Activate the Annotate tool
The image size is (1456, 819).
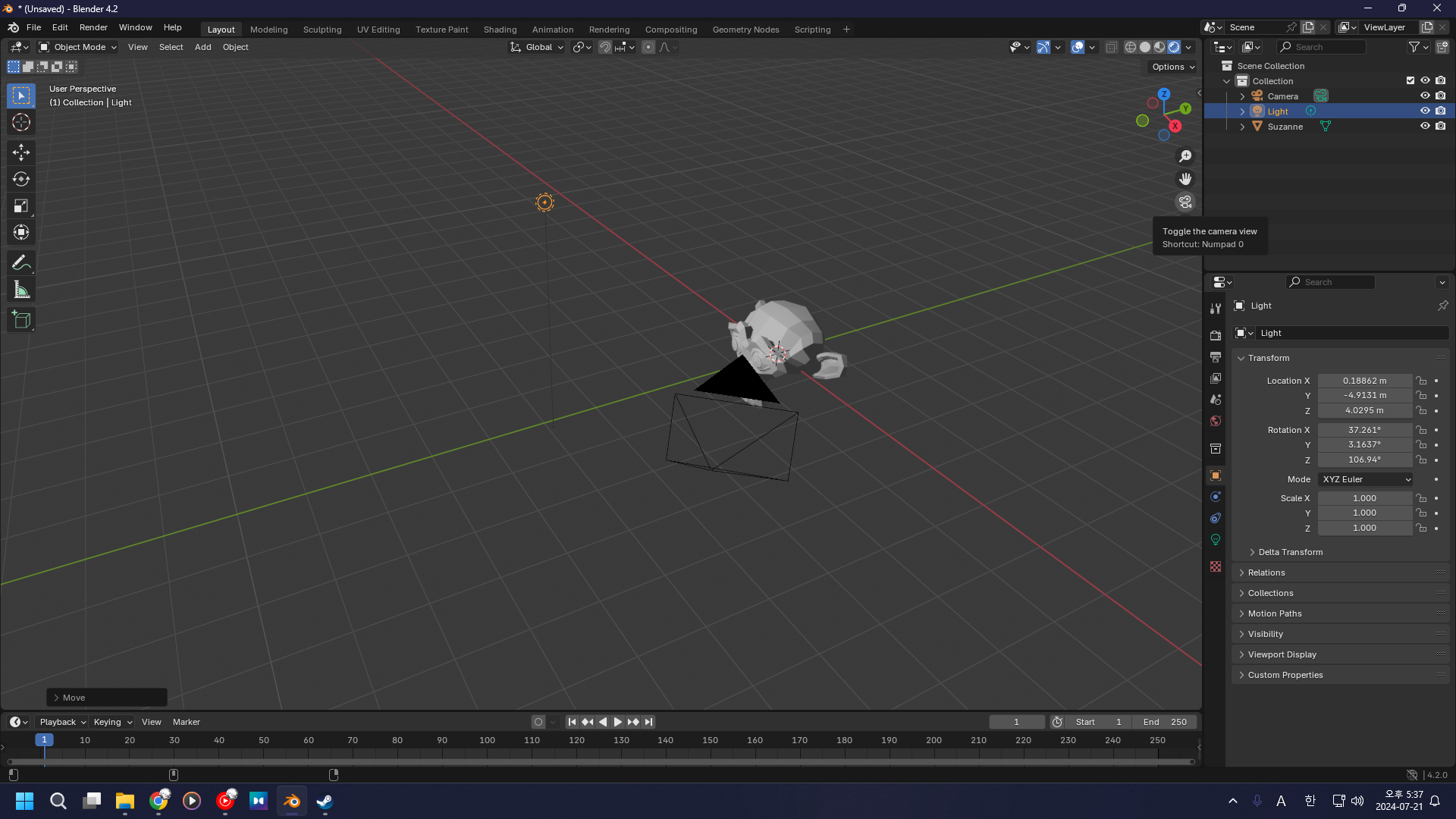(21, 263)
